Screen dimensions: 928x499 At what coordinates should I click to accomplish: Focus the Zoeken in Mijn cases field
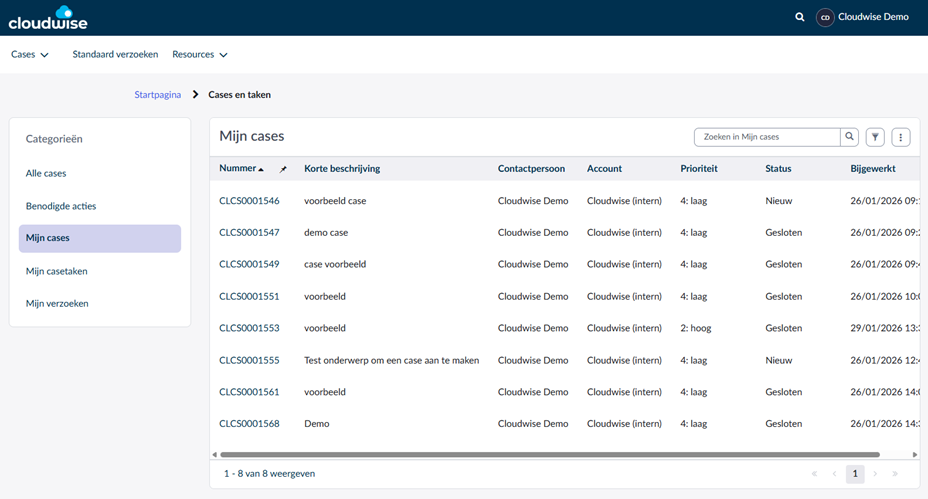766,137
